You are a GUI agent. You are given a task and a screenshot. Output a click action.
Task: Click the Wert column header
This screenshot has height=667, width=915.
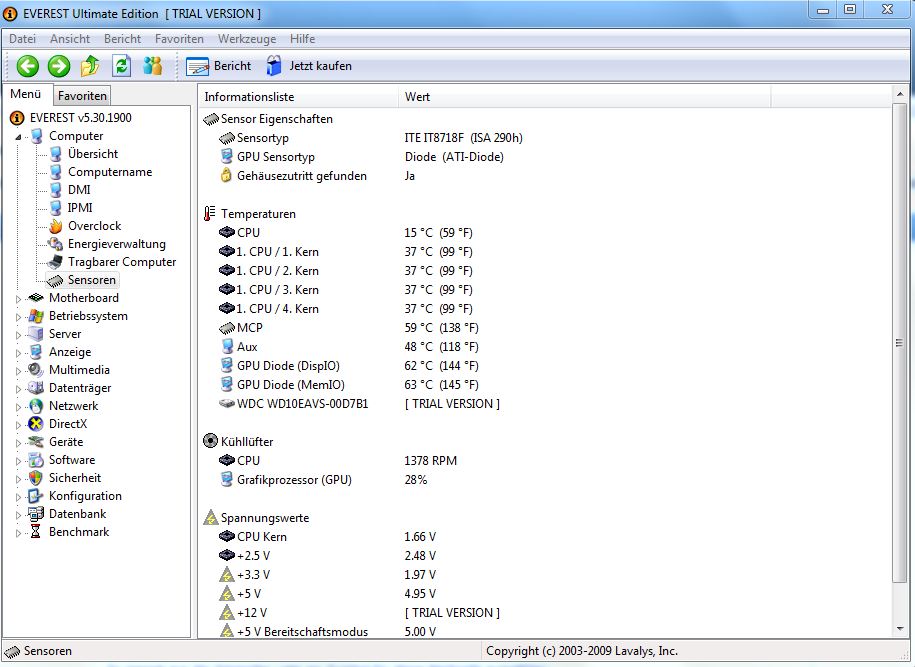point(584,97)
